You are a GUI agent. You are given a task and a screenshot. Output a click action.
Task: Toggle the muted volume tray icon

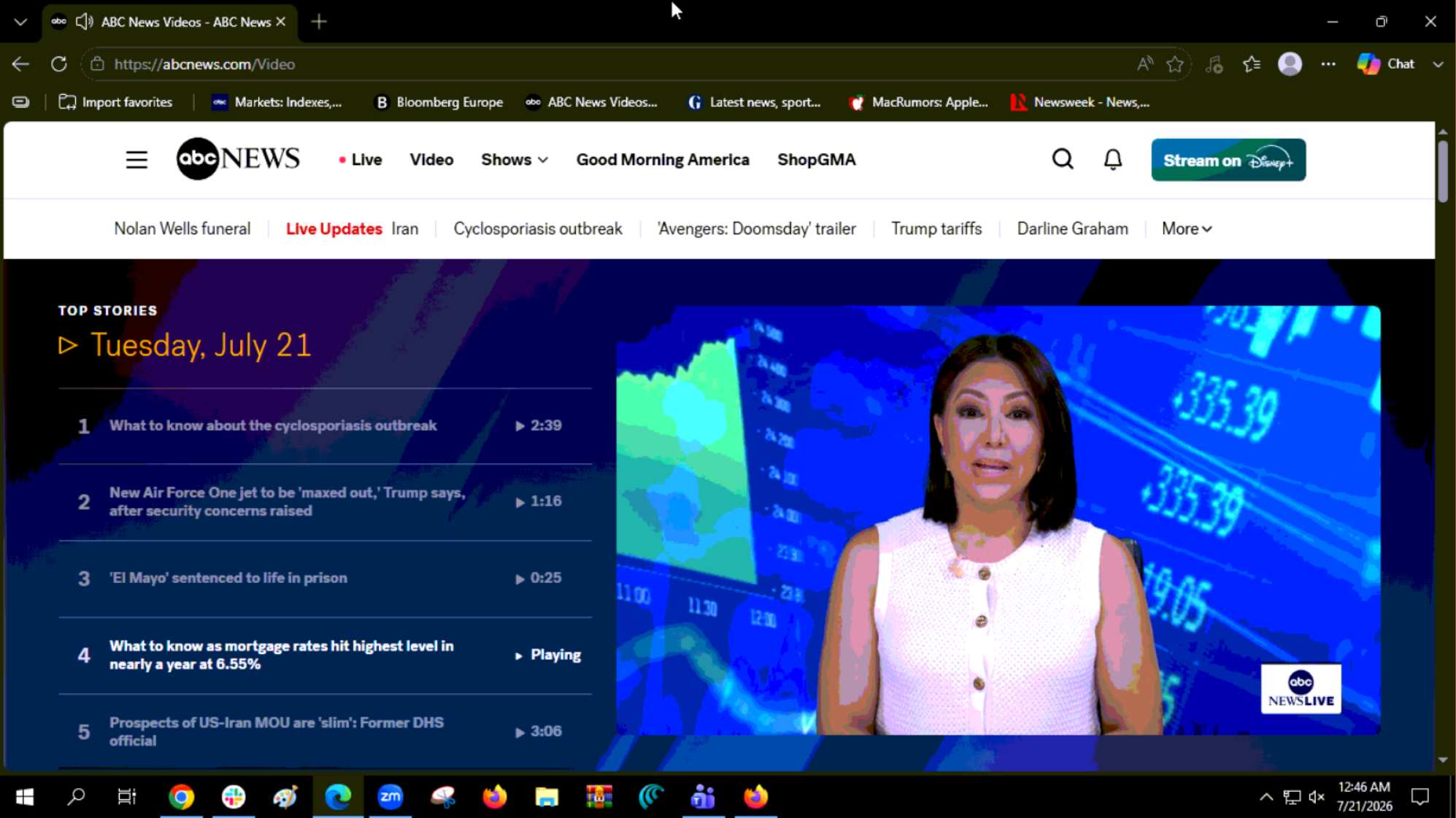click(1317, 797)
